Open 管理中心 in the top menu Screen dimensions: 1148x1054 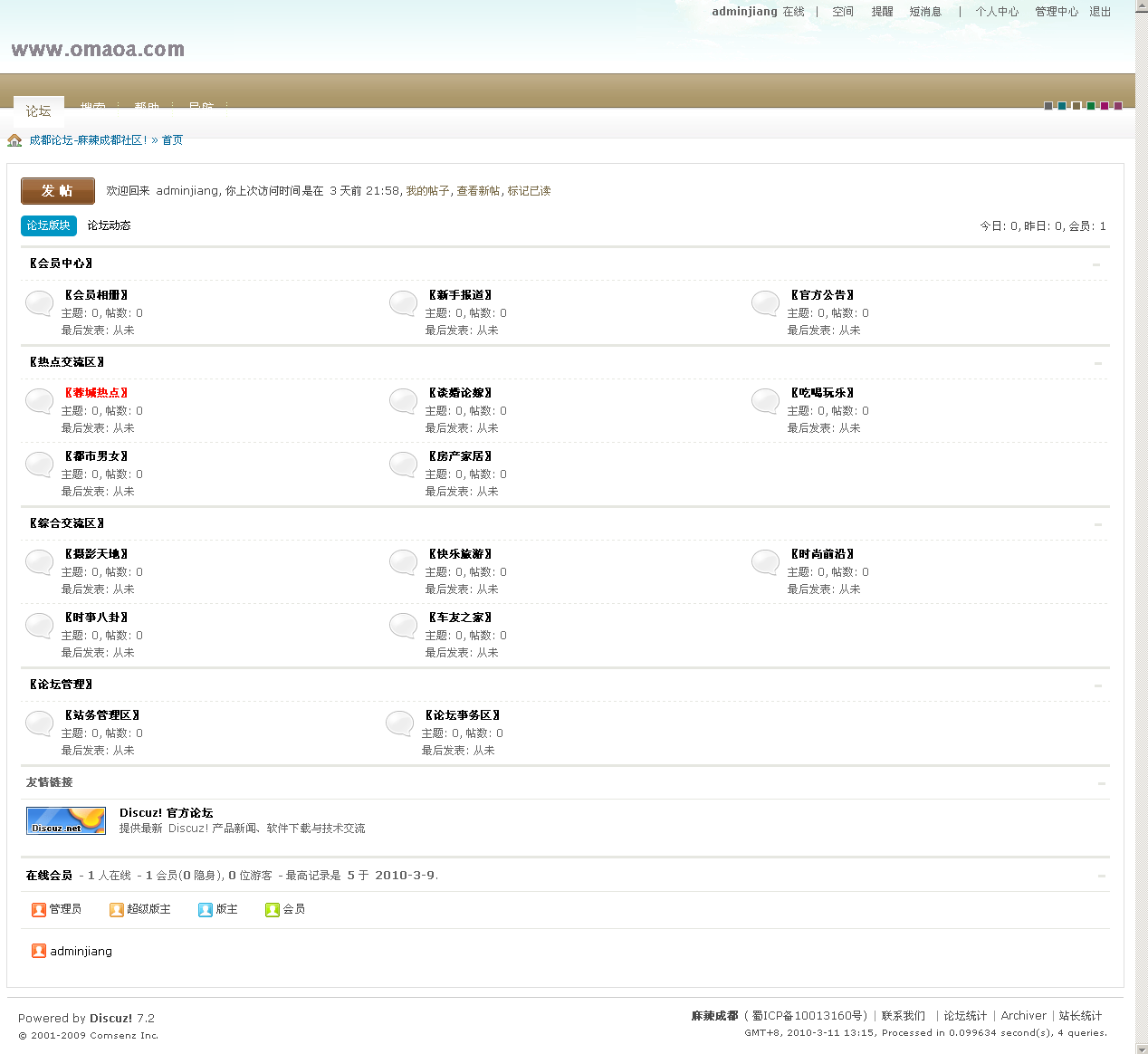click(1057, 12)
